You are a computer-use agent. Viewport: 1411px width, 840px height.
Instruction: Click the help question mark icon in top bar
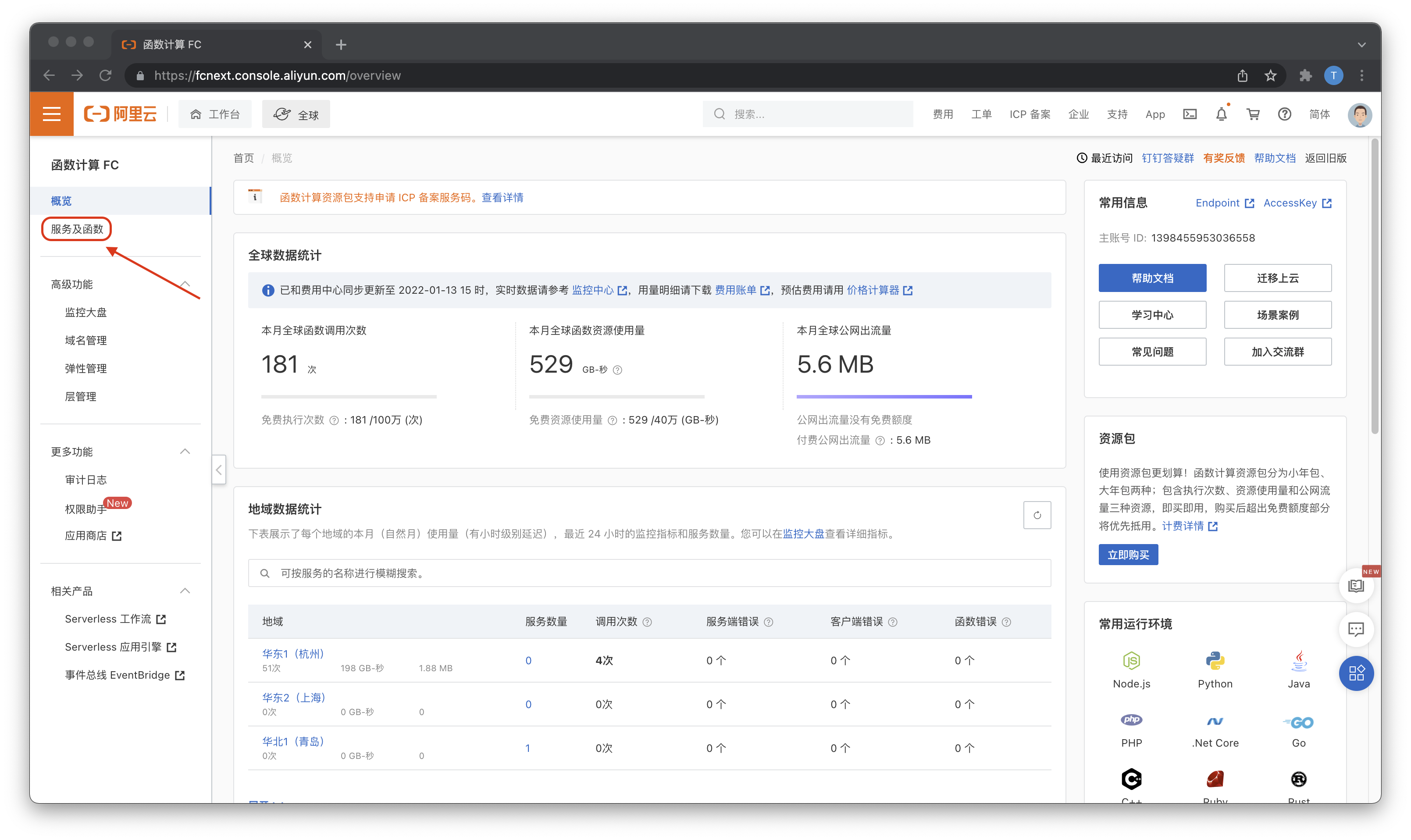tap(1285, 114)
